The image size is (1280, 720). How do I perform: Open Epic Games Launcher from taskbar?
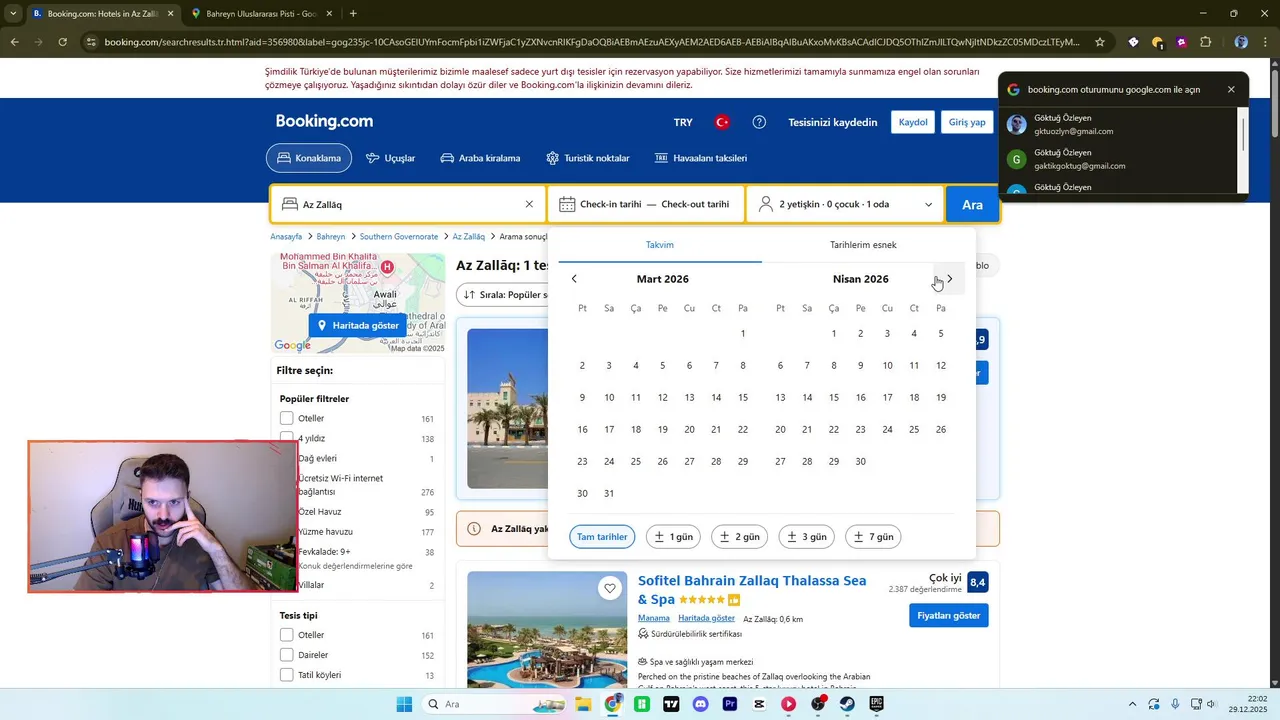pyautogui.click(x=877, y=704)
